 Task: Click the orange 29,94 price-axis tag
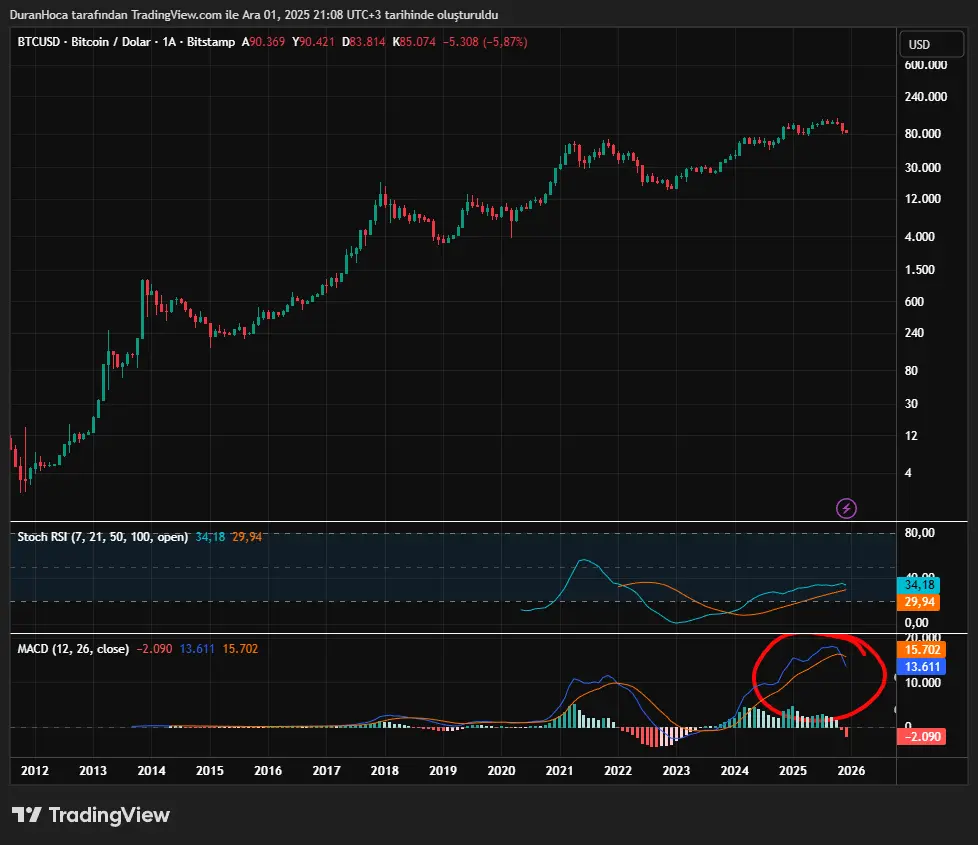(x=918, y=602)
